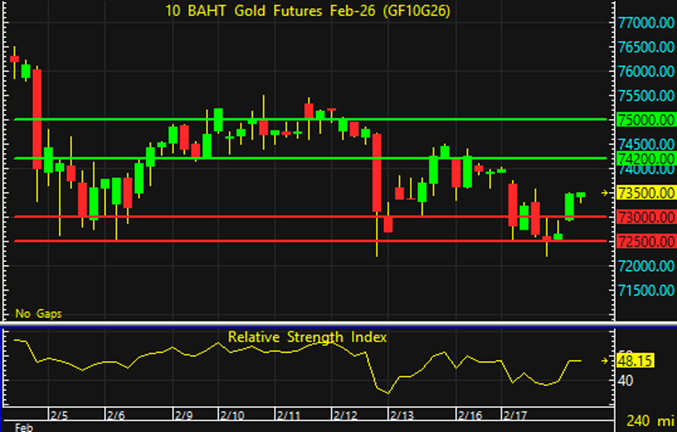Click the 2/5 date label
677x432 pixels.
click(59, 414)
